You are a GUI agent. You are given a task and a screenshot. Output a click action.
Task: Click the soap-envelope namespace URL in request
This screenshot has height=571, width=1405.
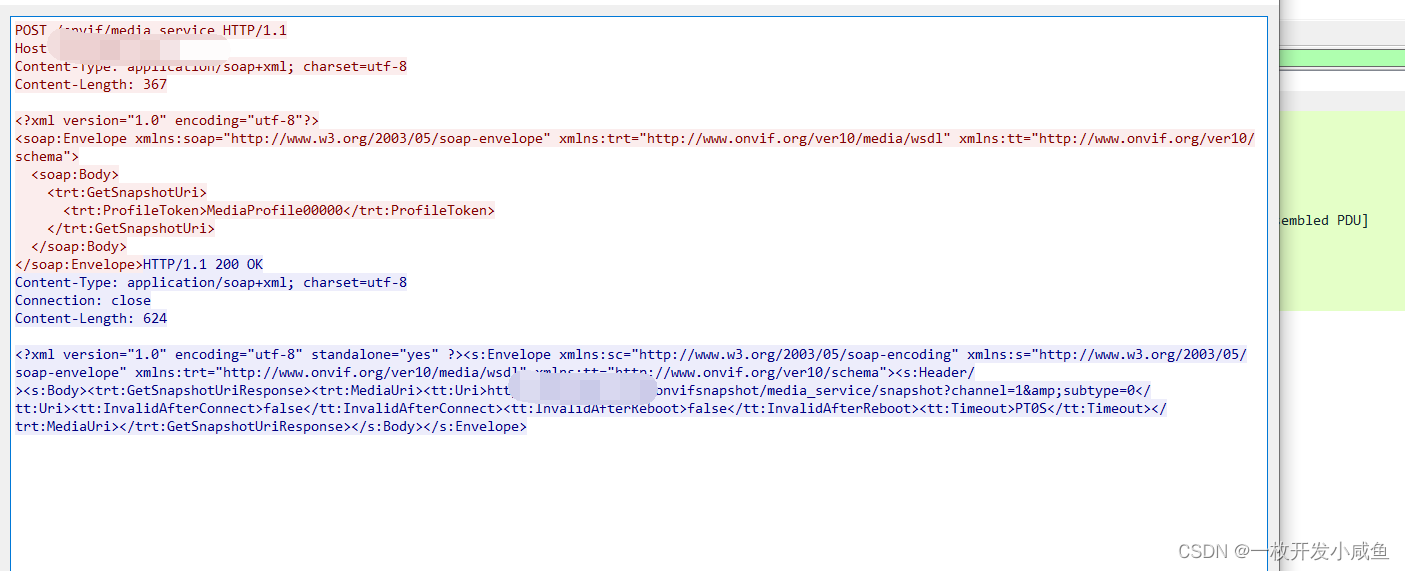coord(390,138)
